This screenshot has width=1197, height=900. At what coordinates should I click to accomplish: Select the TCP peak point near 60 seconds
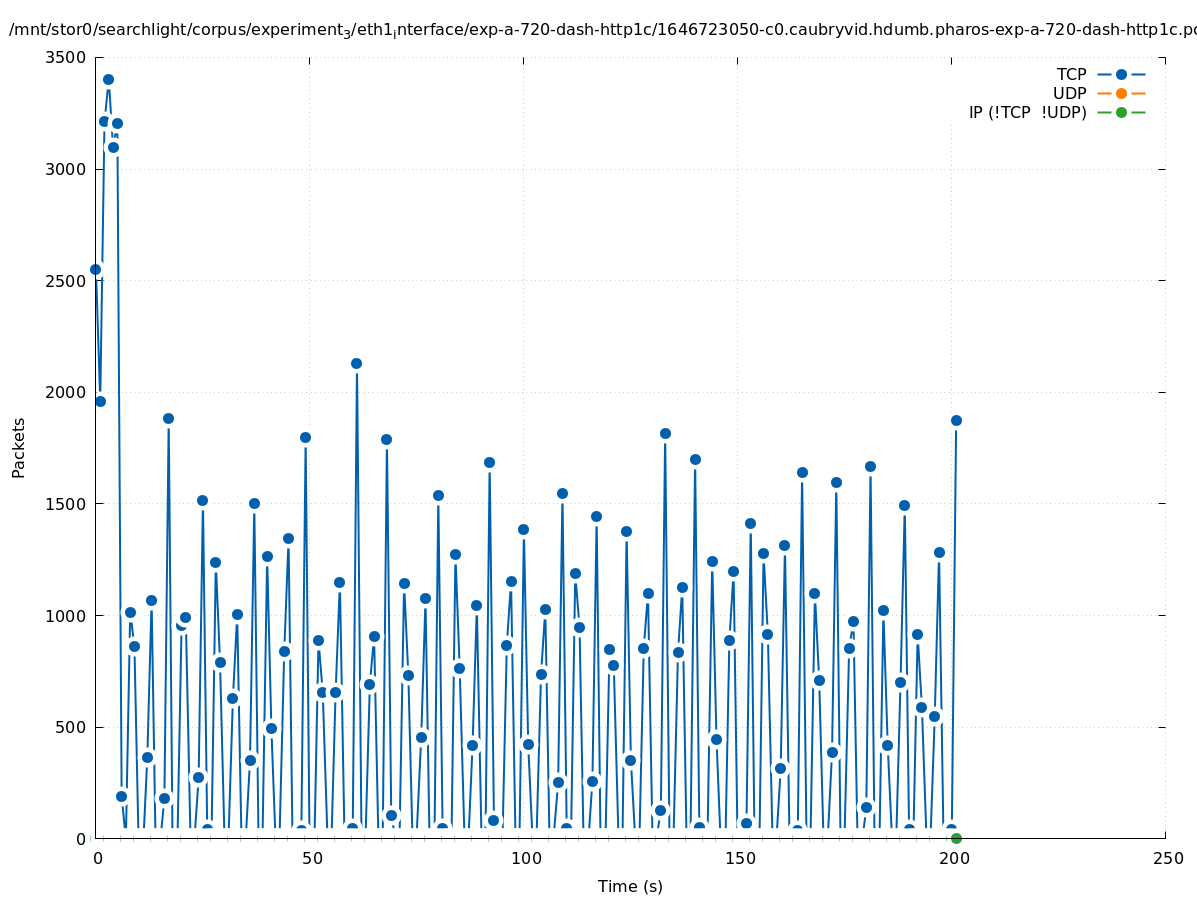pos(356,363)
